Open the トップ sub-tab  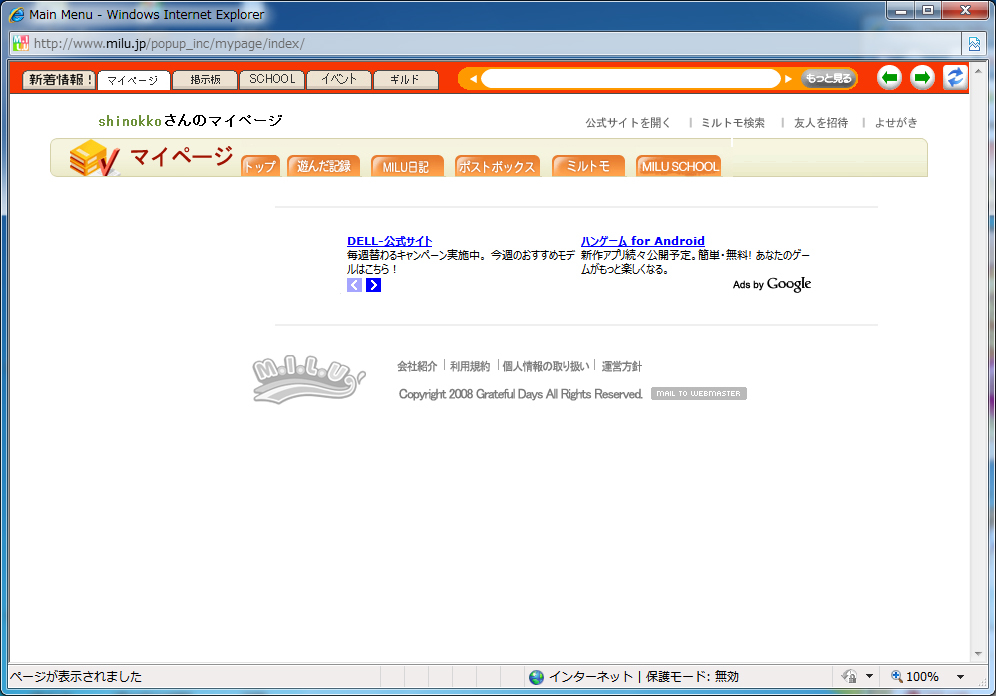point(260,166)
